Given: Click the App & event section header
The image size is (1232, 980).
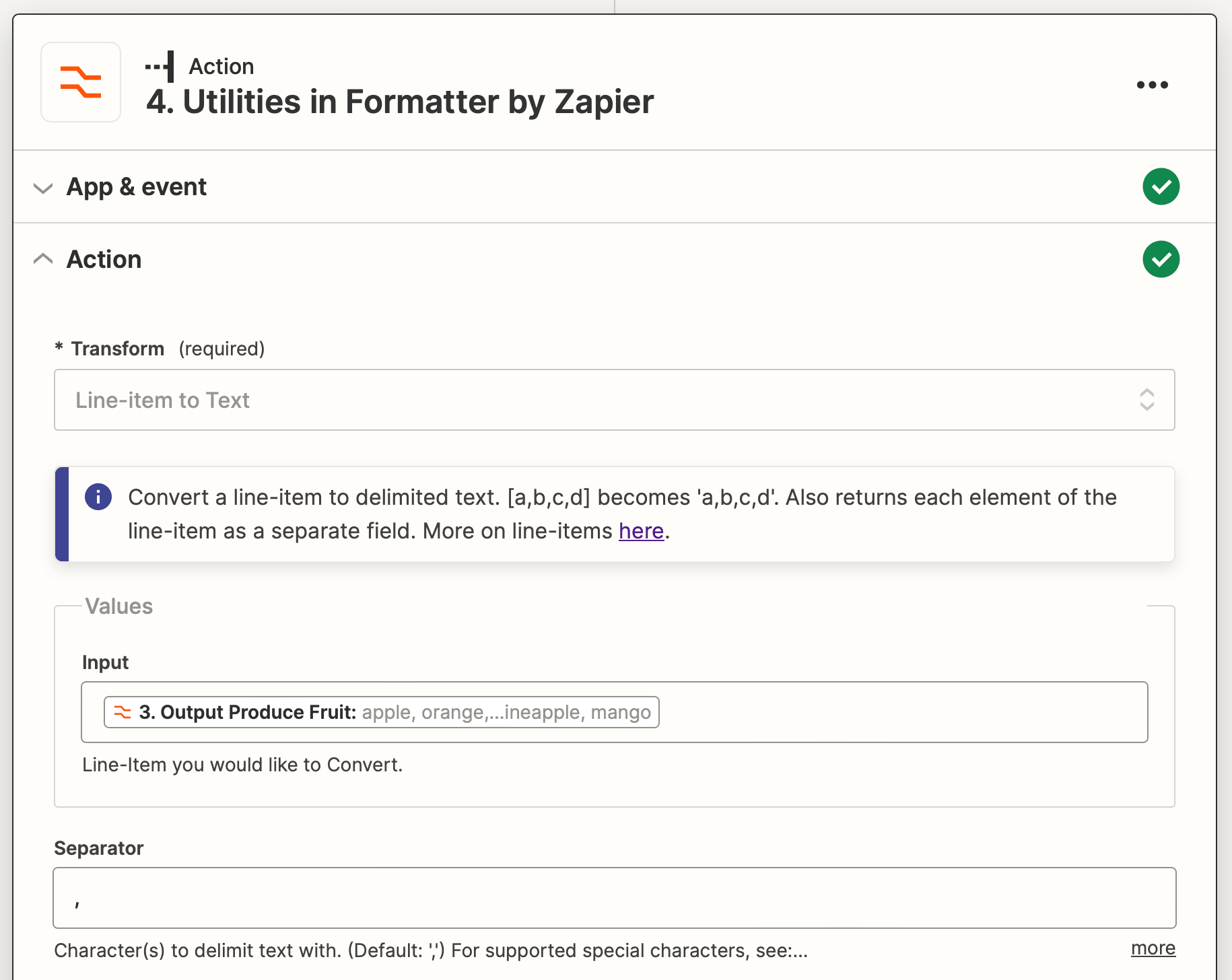Looking at the screenshot, I should pos(136,186).
